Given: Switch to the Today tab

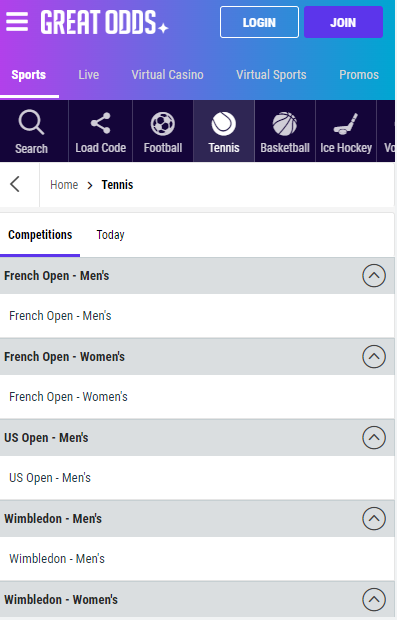Looking at the screenshot, I should tap(110, 235).
